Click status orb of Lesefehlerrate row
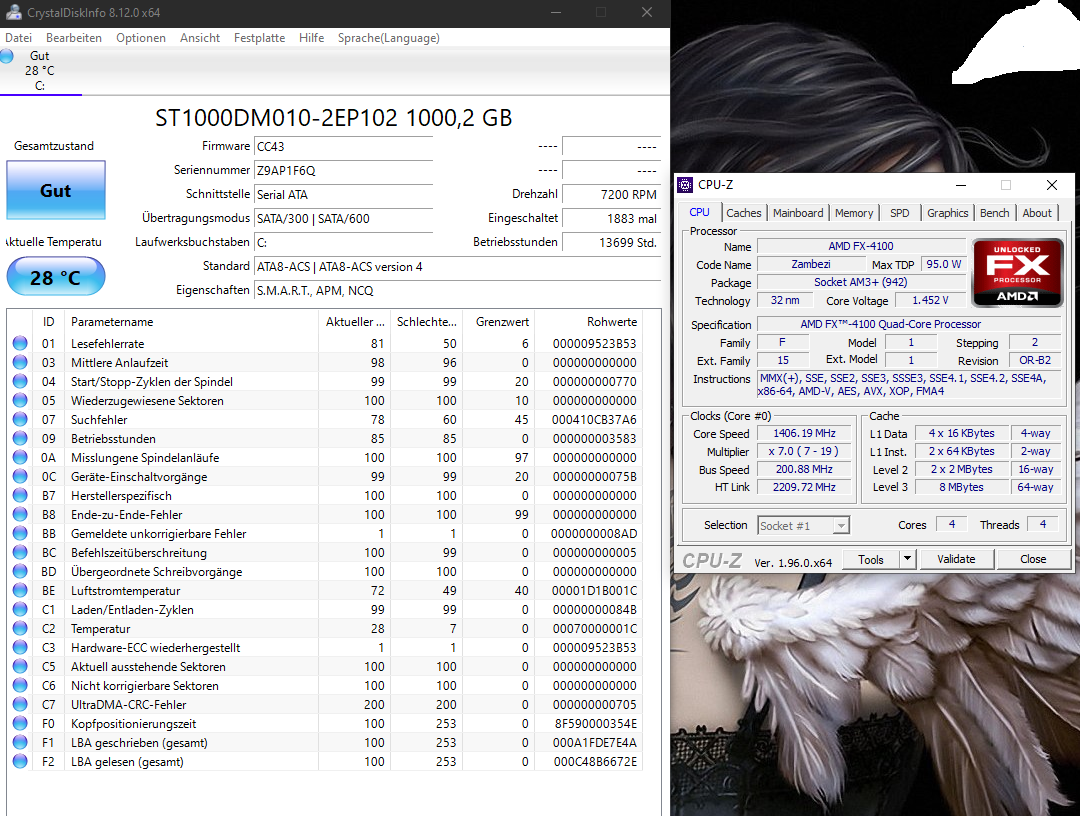This screenshot has width=1080, height=816. (x=20, y=343)
